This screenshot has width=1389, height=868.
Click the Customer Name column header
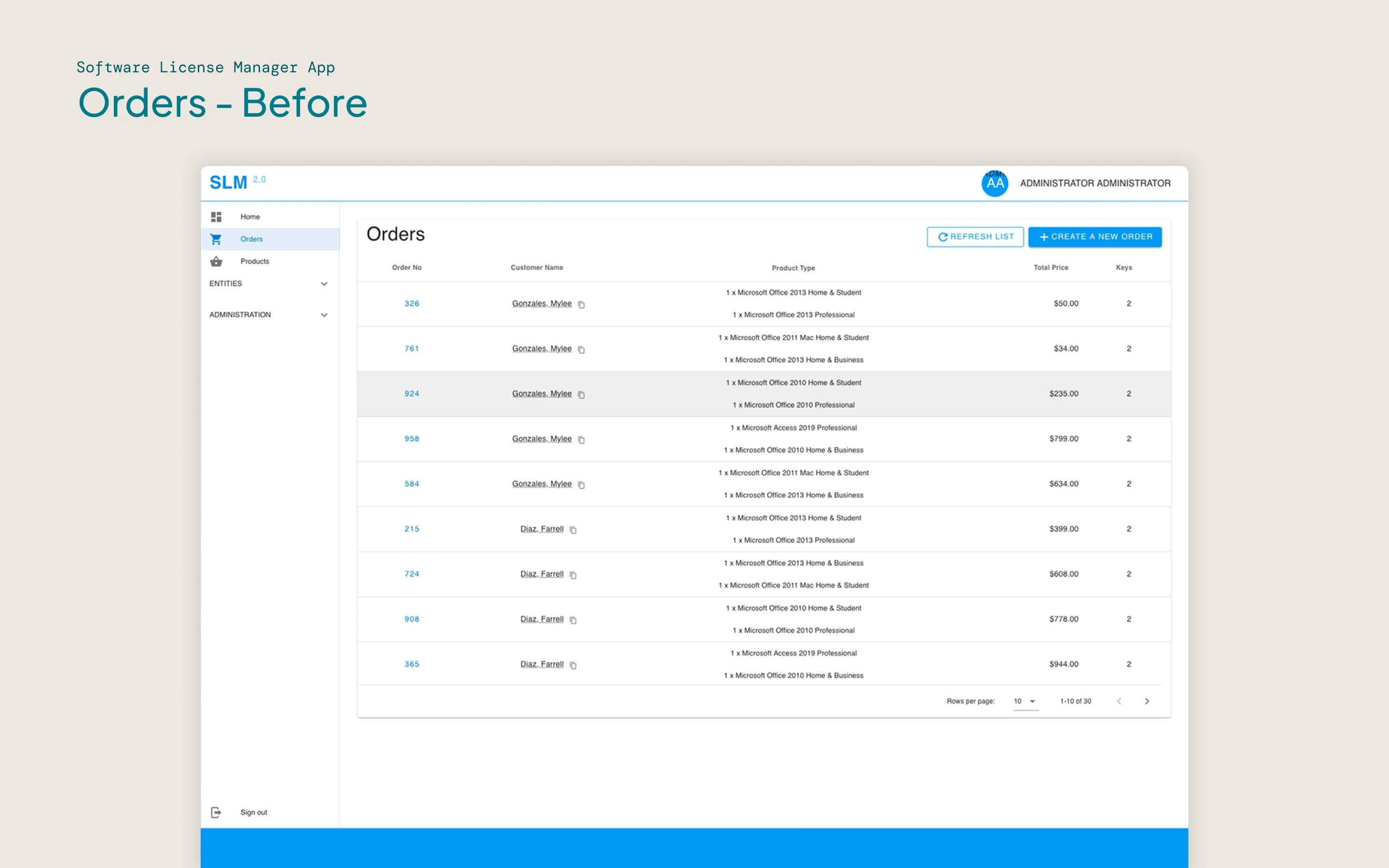click(x=537, y=268)
